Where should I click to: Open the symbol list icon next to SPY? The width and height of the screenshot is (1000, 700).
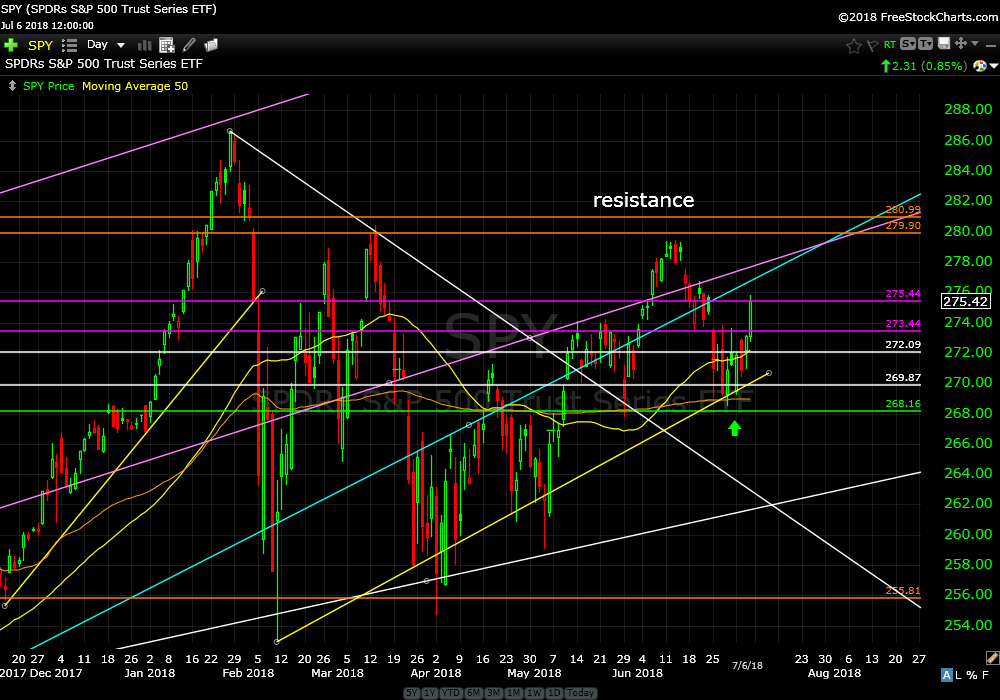click(69, 45)
